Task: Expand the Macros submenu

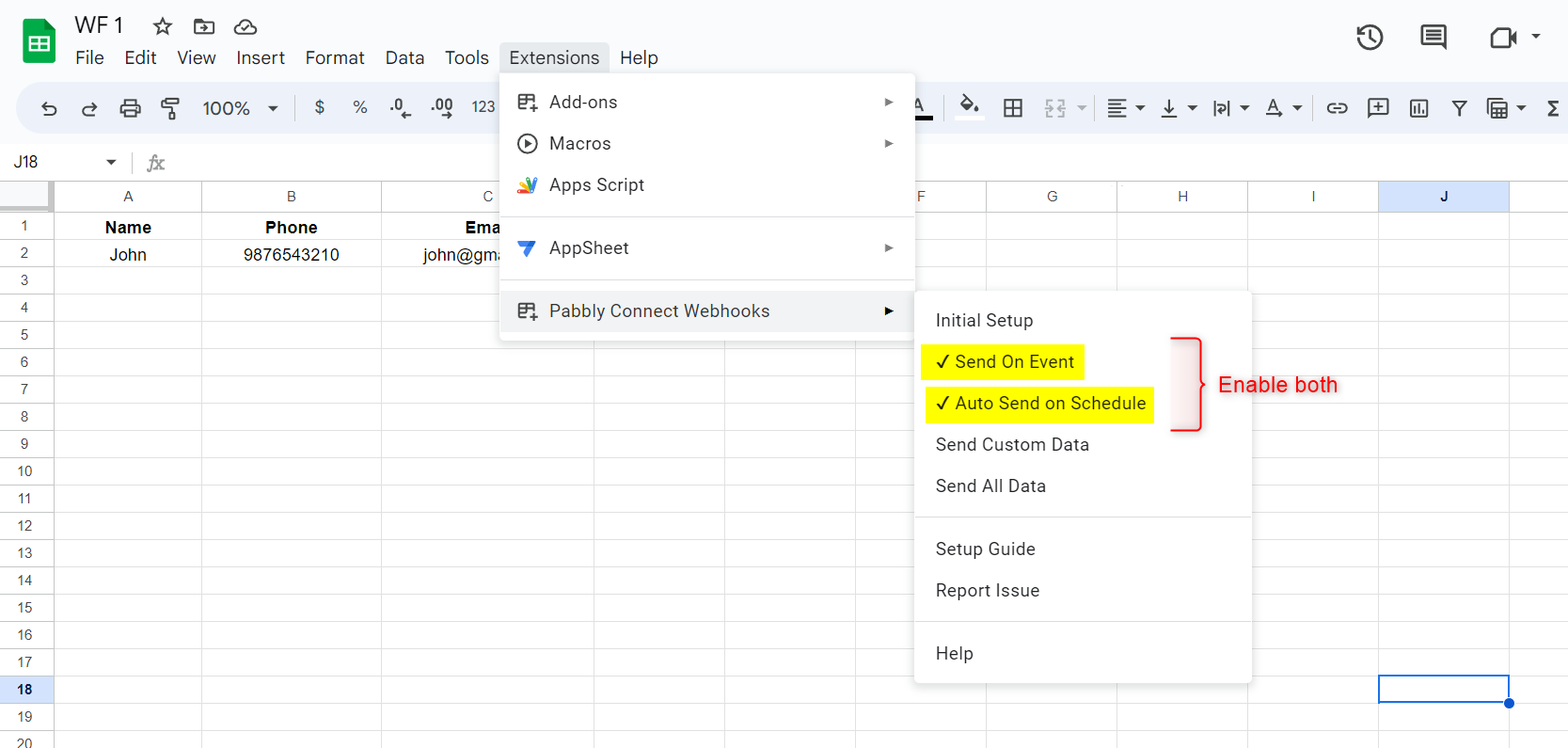Action: pos(707,143)
